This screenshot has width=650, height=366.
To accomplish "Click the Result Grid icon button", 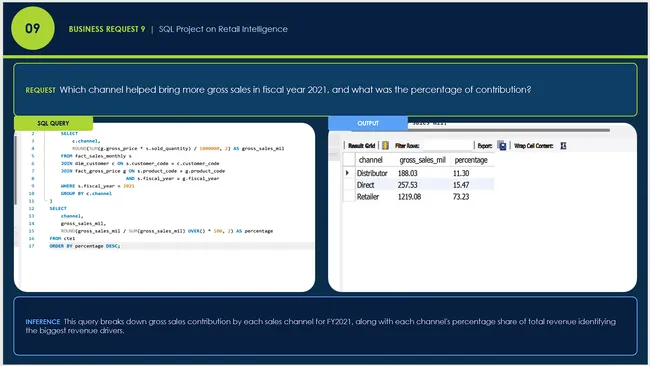I will (x=385, y=145).
